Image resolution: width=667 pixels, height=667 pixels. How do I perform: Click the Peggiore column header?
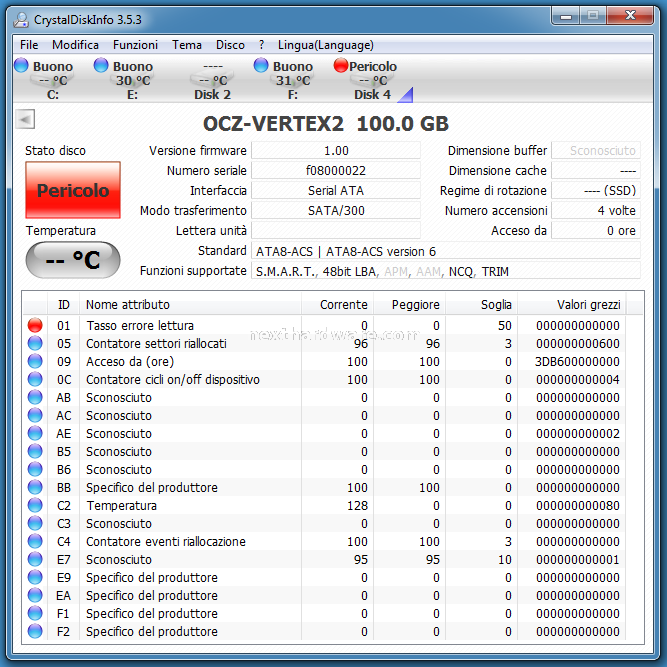click(x=410, y=305)
